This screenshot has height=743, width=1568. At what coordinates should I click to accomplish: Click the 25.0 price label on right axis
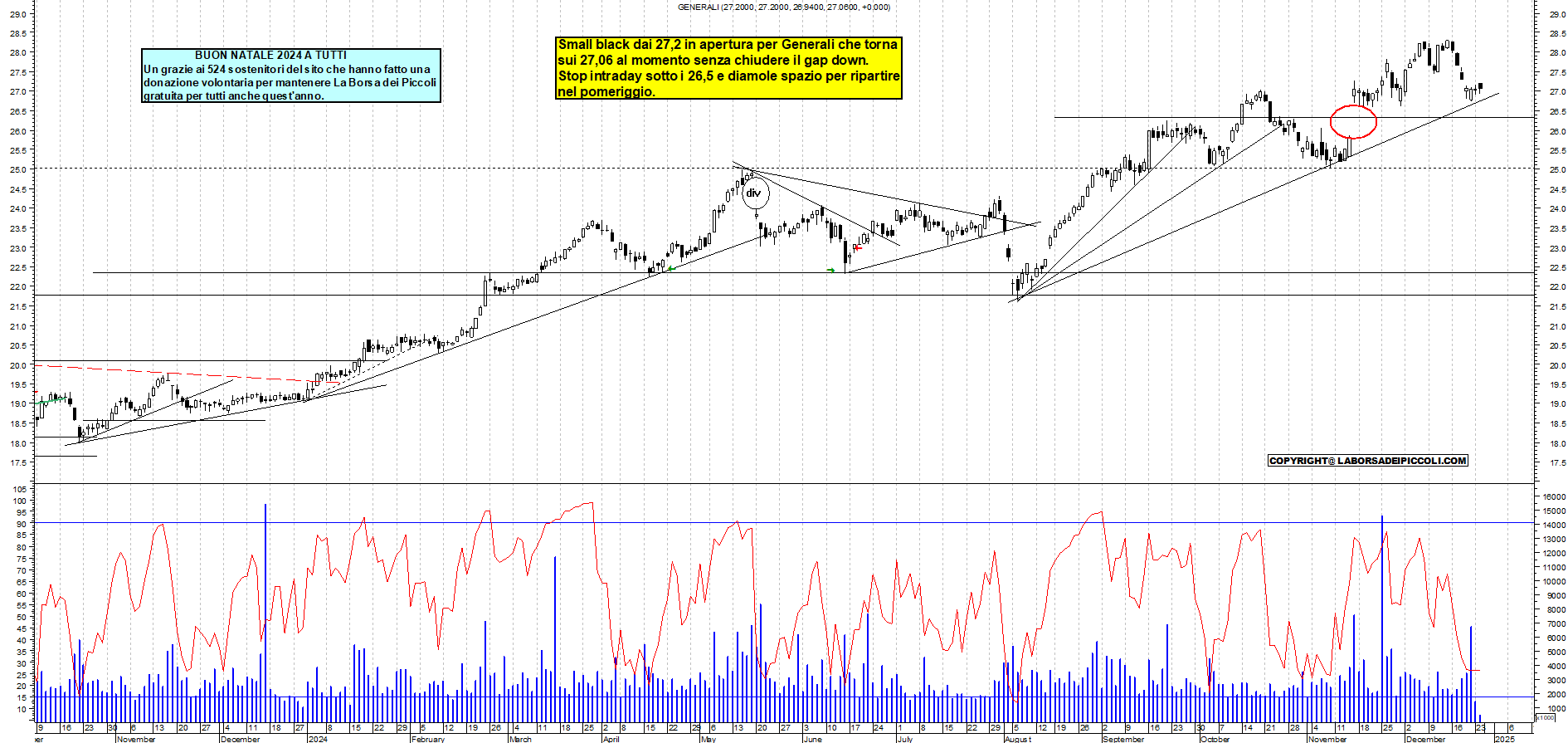1557,170
